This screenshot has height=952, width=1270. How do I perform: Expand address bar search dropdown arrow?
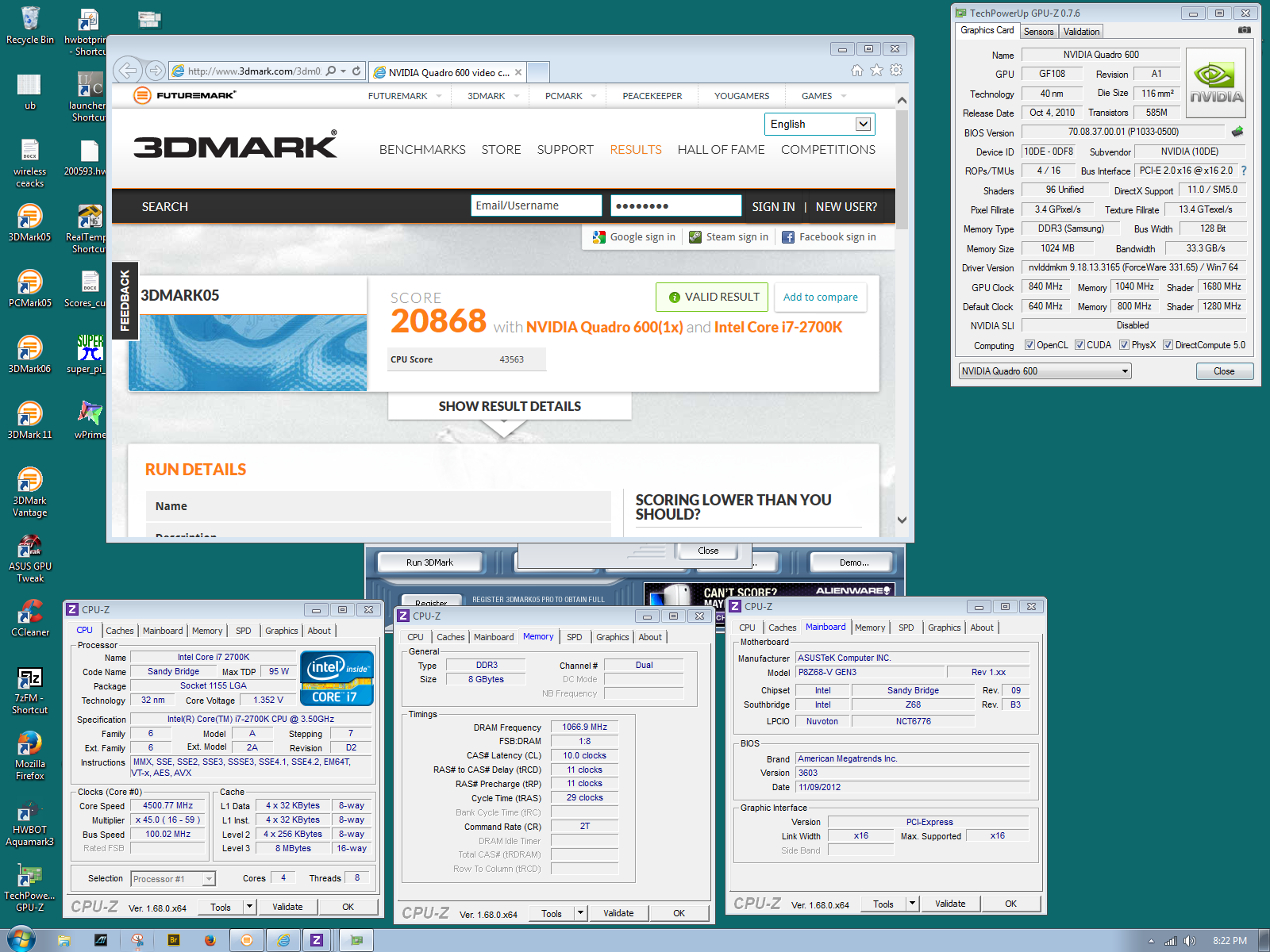coord(343,71)
